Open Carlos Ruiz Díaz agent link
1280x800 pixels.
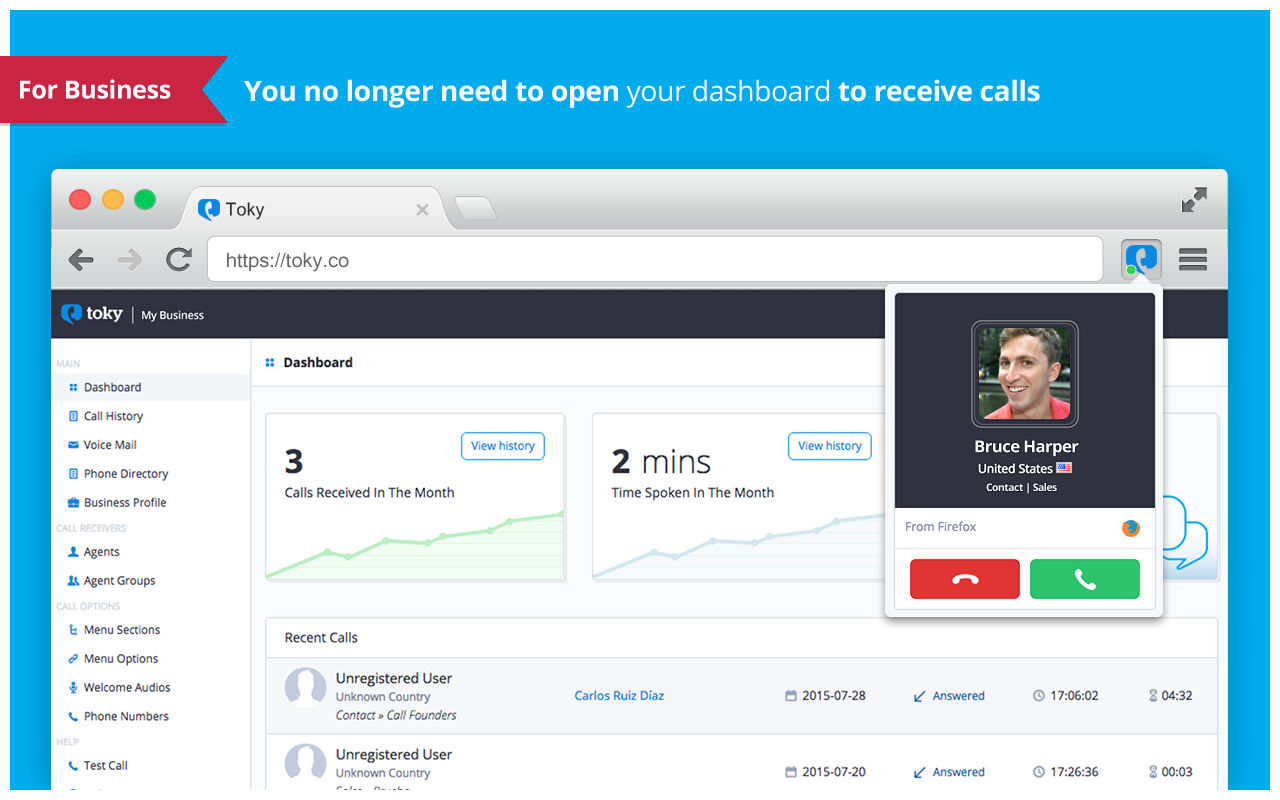point(619,696)
